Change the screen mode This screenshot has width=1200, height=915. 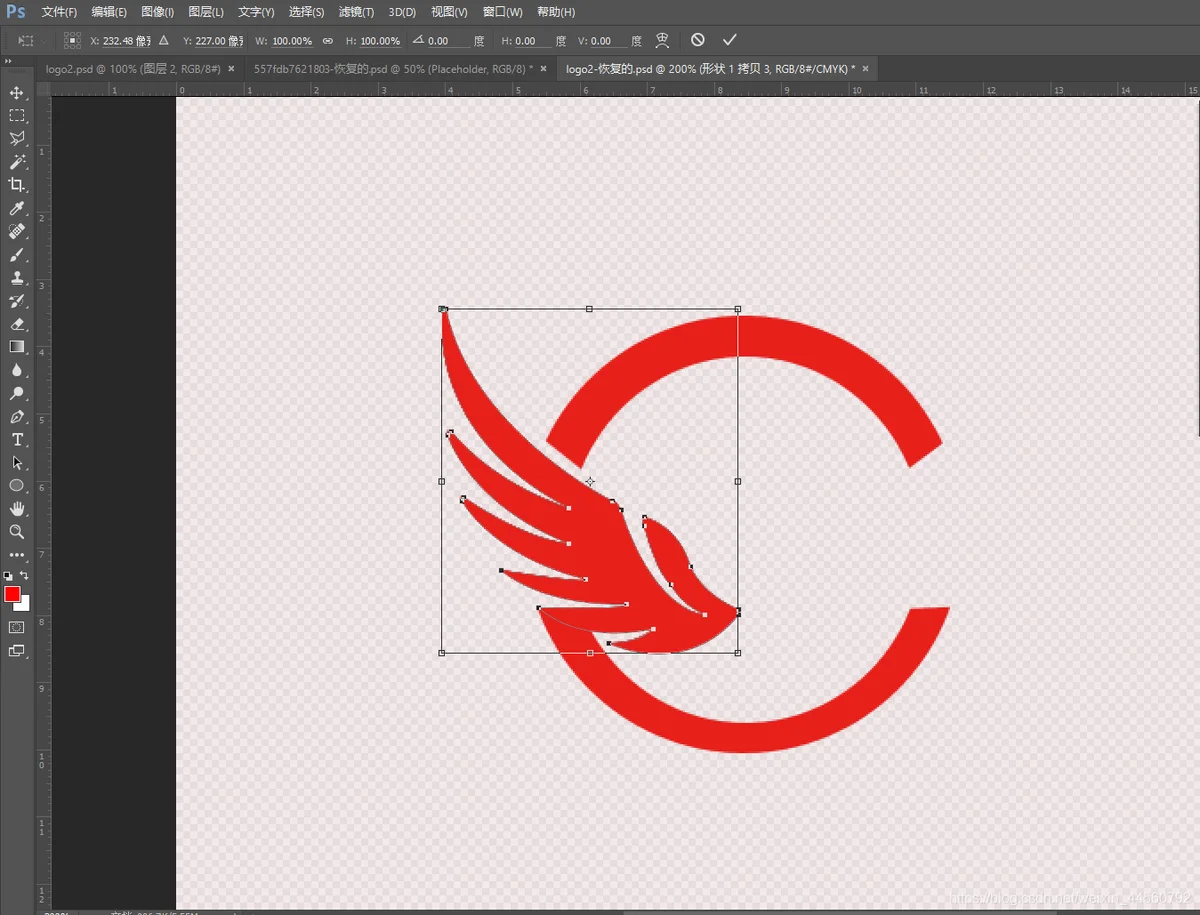(17, 651)
